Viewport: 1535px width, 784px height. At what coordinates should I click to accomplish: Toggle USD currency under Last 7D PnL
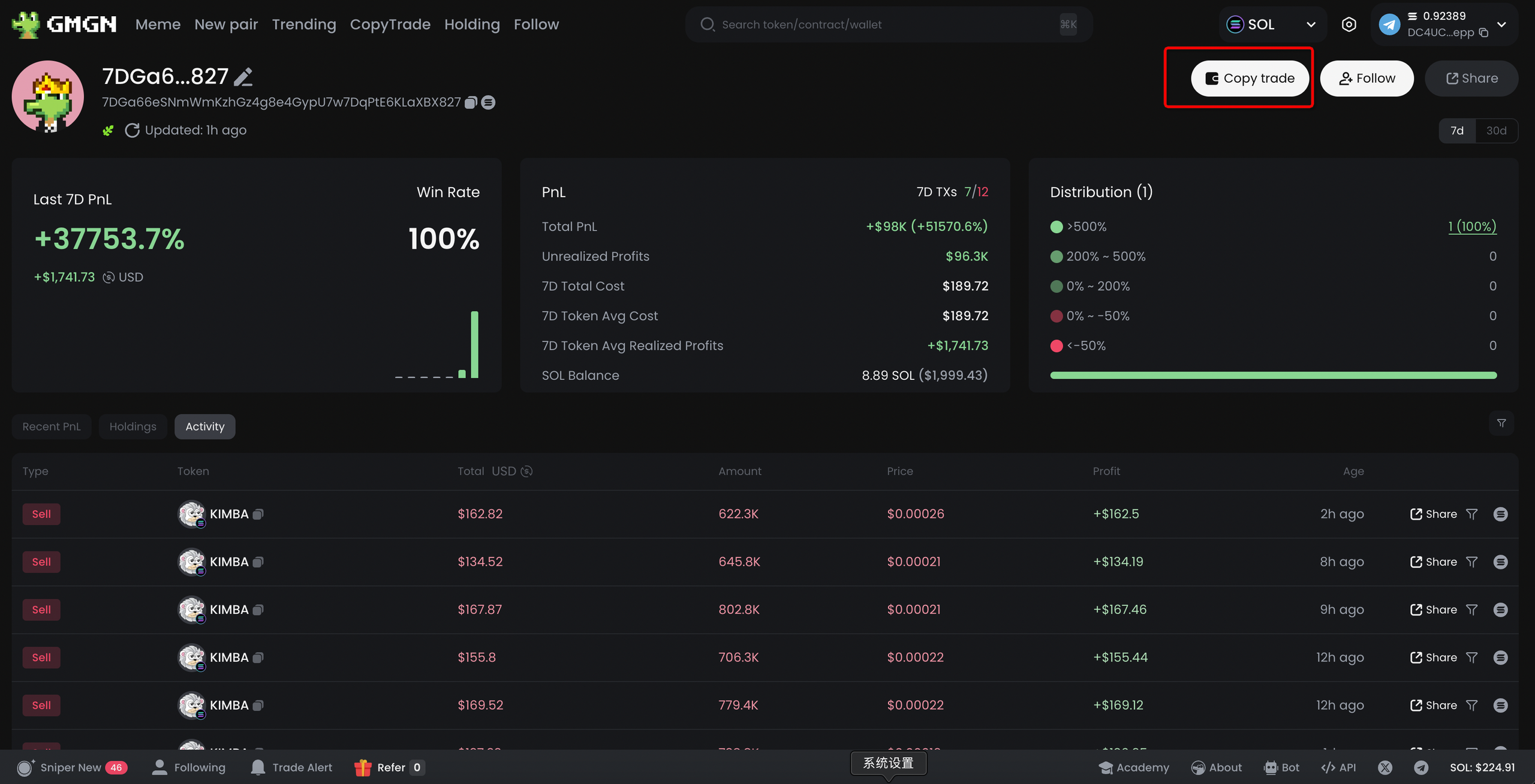(x=109, y=277)
